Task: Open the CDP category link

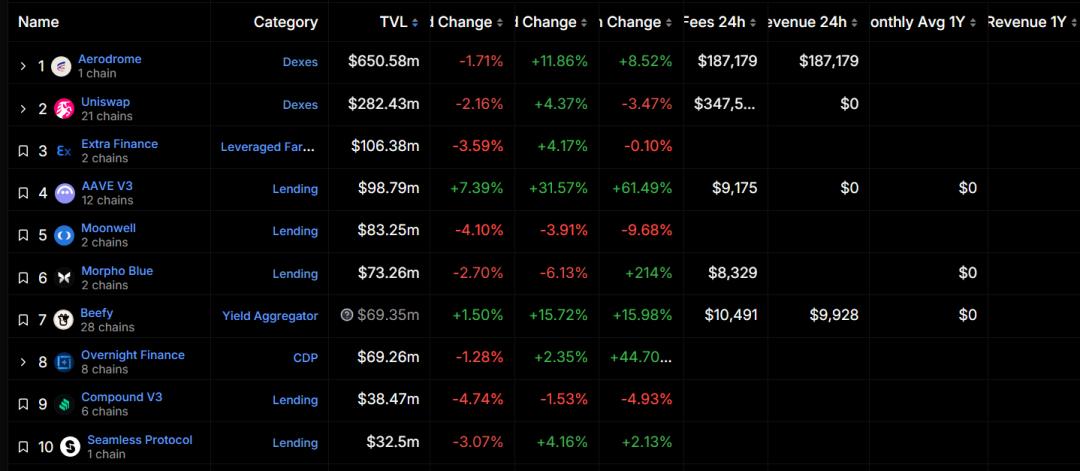Action: 305,358
